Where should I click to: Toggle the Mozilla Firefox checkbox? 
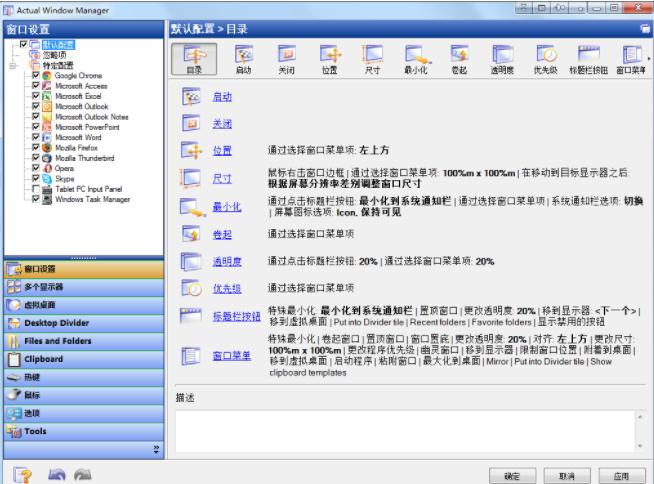36,147
